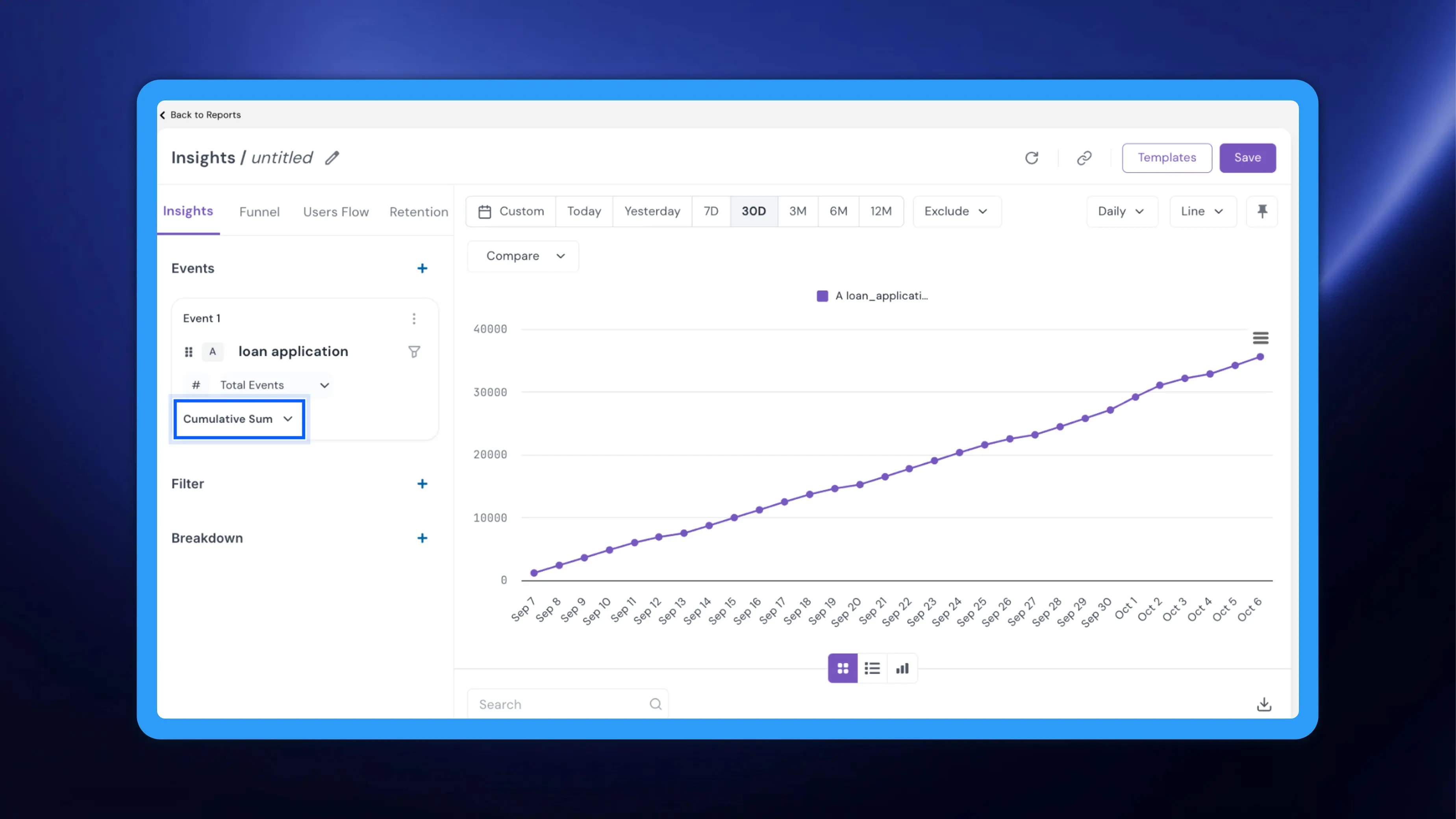
Task: Select the 6M date range
Action: coord(839,211)
